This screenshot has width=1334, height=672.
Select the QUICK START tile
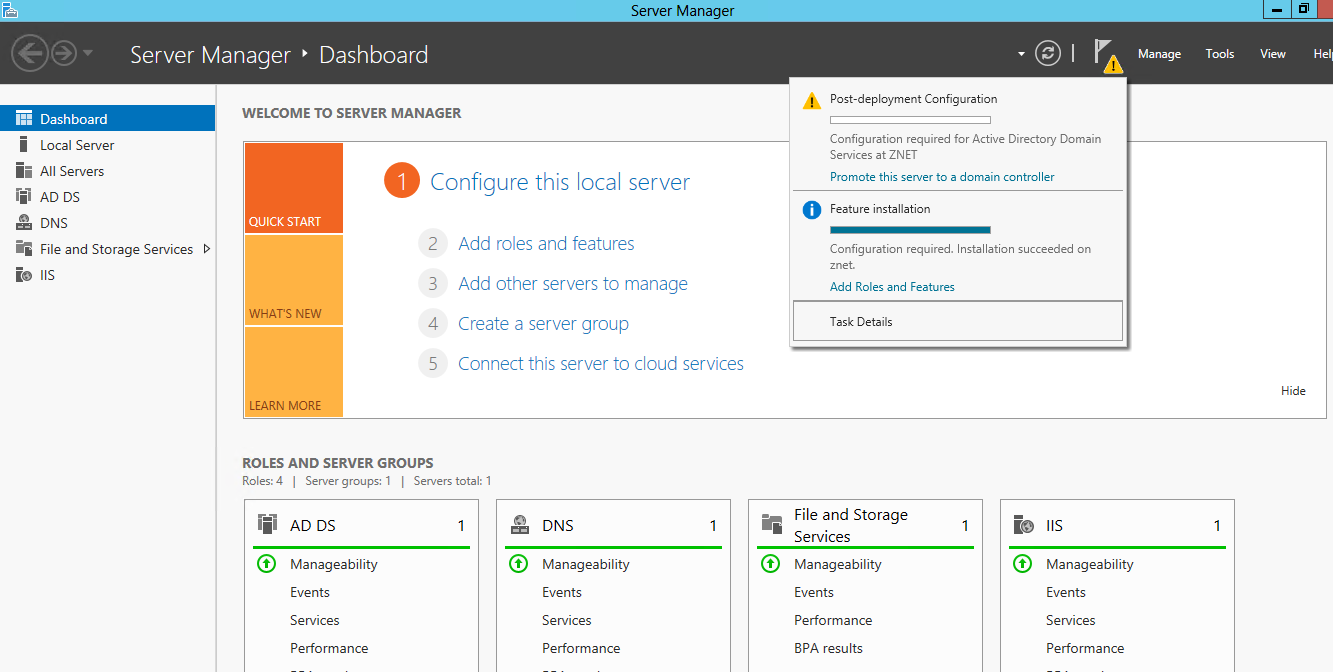(x=293, y=188)
